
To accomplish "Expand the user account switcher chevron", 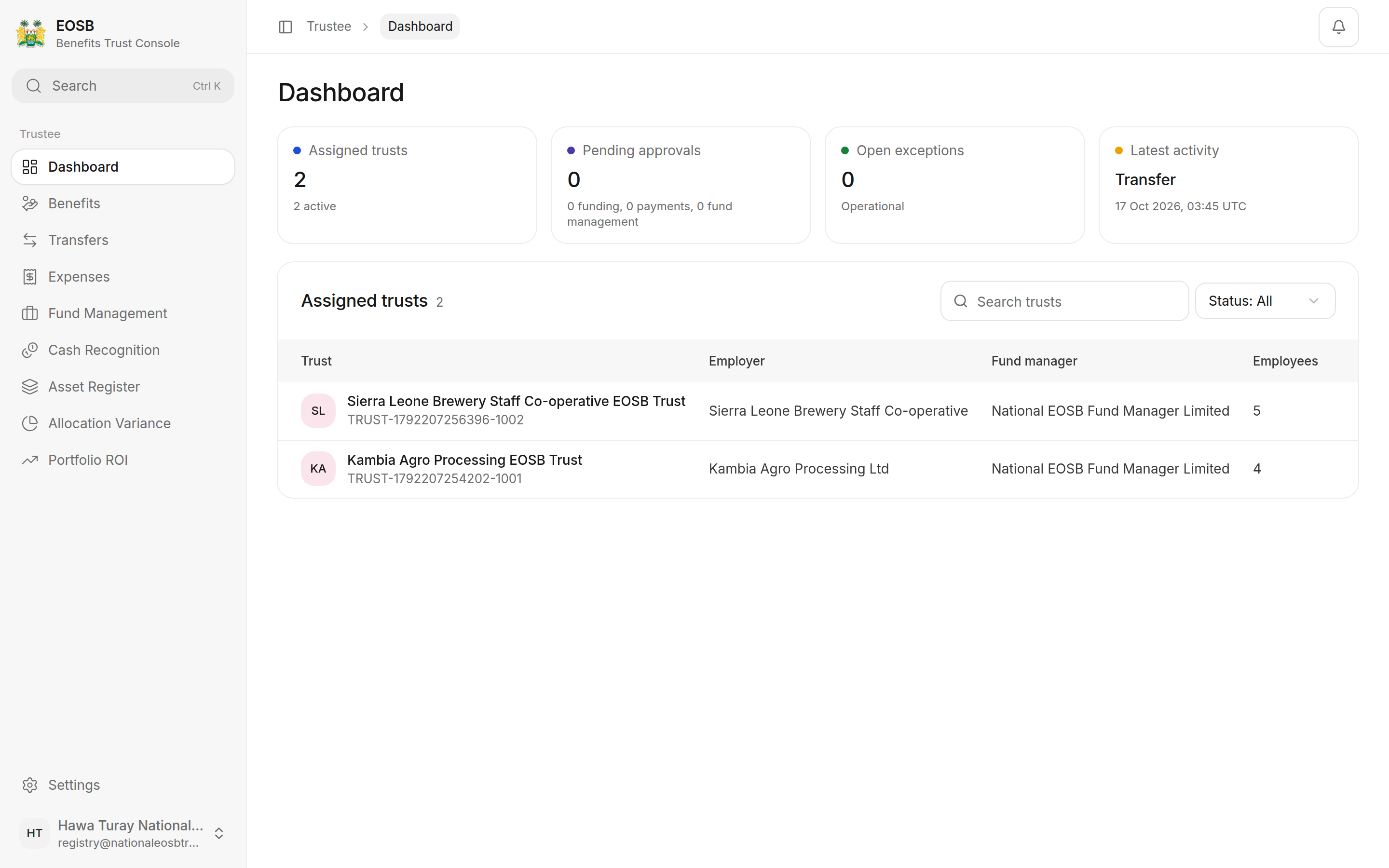I will click(x=218, y=833).
